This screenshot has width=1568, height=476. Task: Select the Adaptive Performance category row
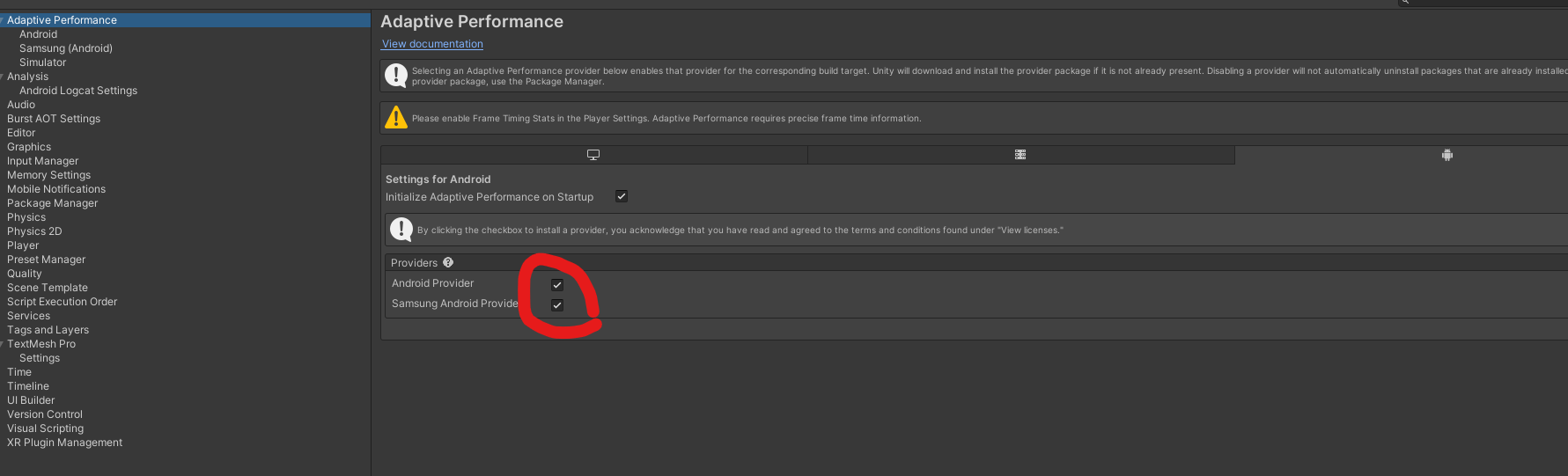[185, 20]
